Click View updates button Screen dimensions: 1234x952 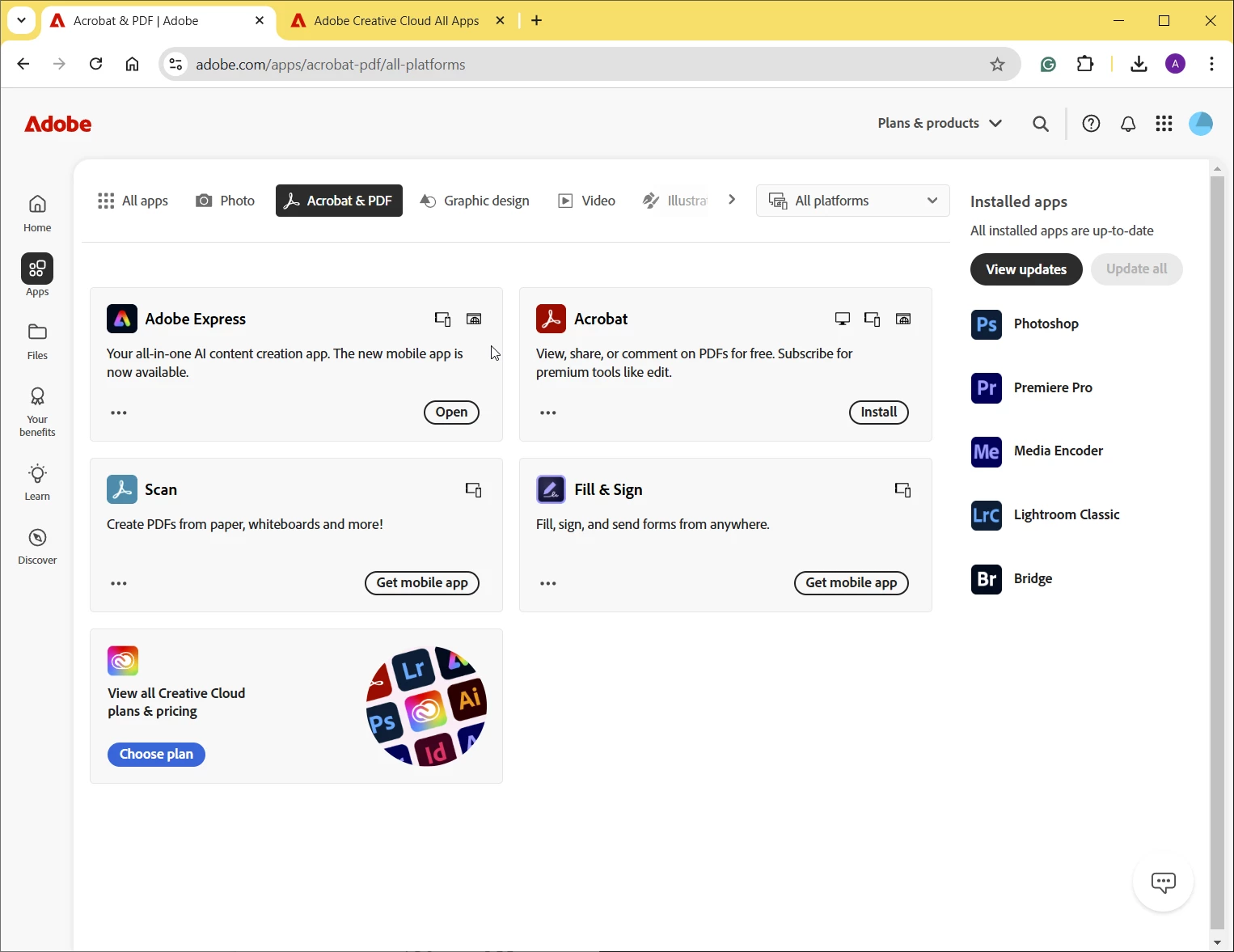(1026, 269)
